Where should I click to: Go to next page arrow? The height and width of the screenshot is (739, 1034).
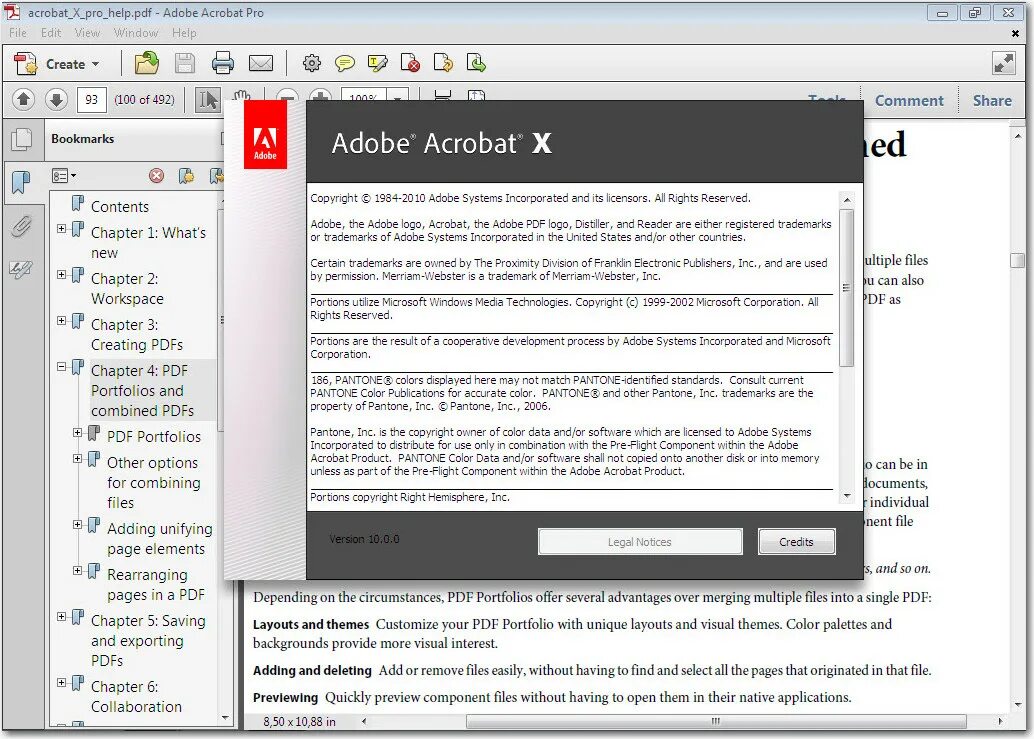pos(57,100)
